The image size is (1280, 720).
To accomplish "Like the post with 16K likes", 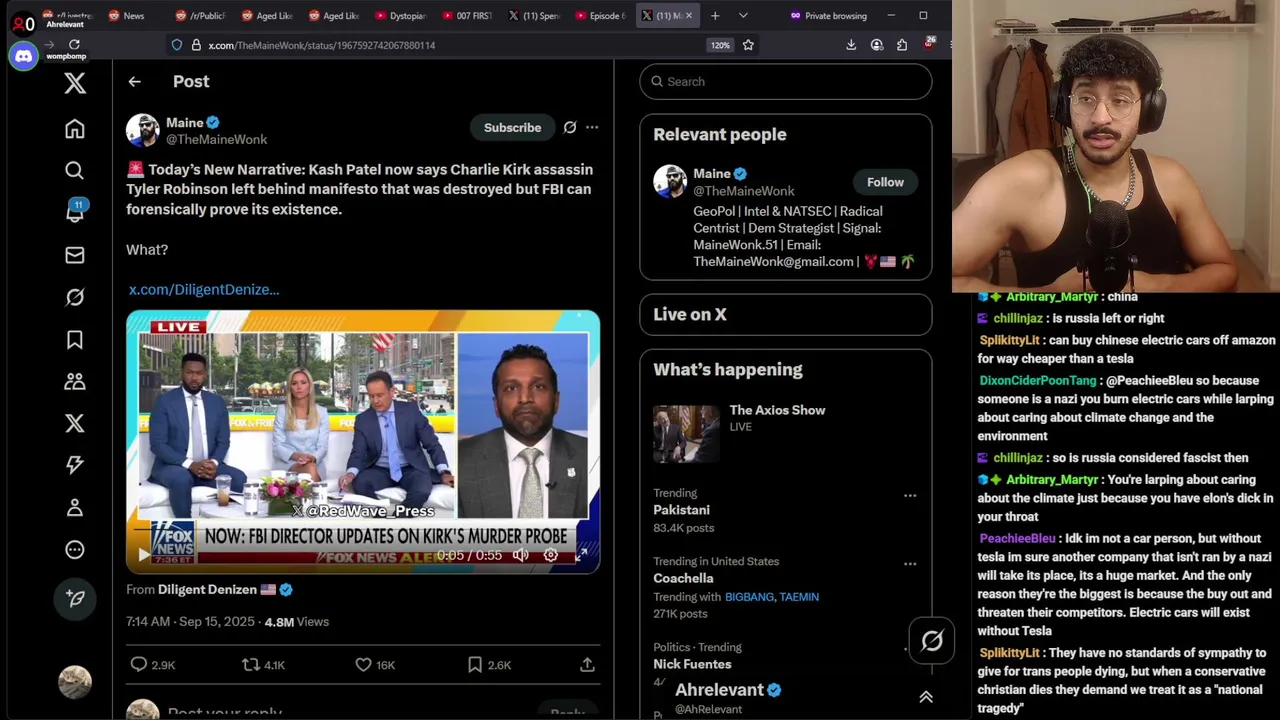I will [375, 664].
